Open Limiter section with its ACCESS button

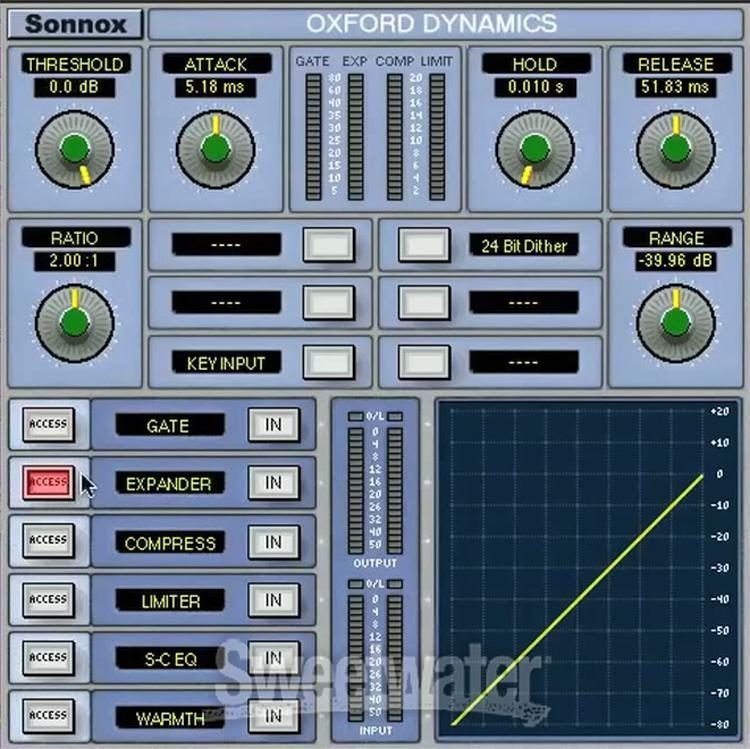pos(48,599)
